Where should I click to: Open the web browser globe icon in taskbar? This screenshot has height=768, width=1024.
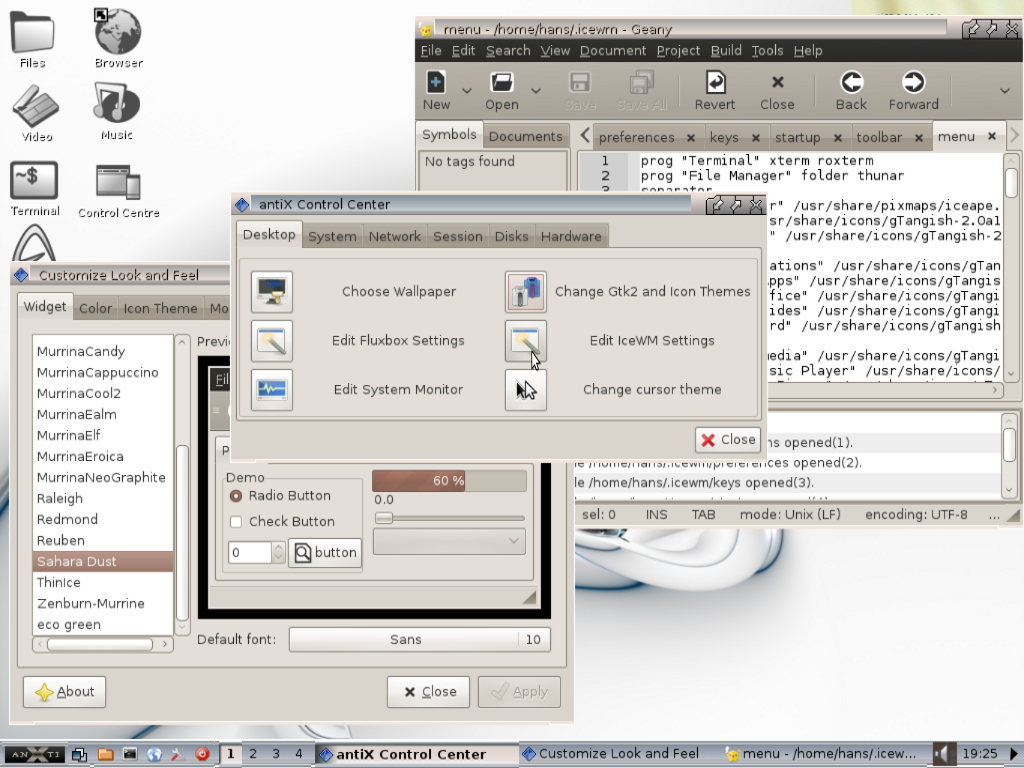154,754
